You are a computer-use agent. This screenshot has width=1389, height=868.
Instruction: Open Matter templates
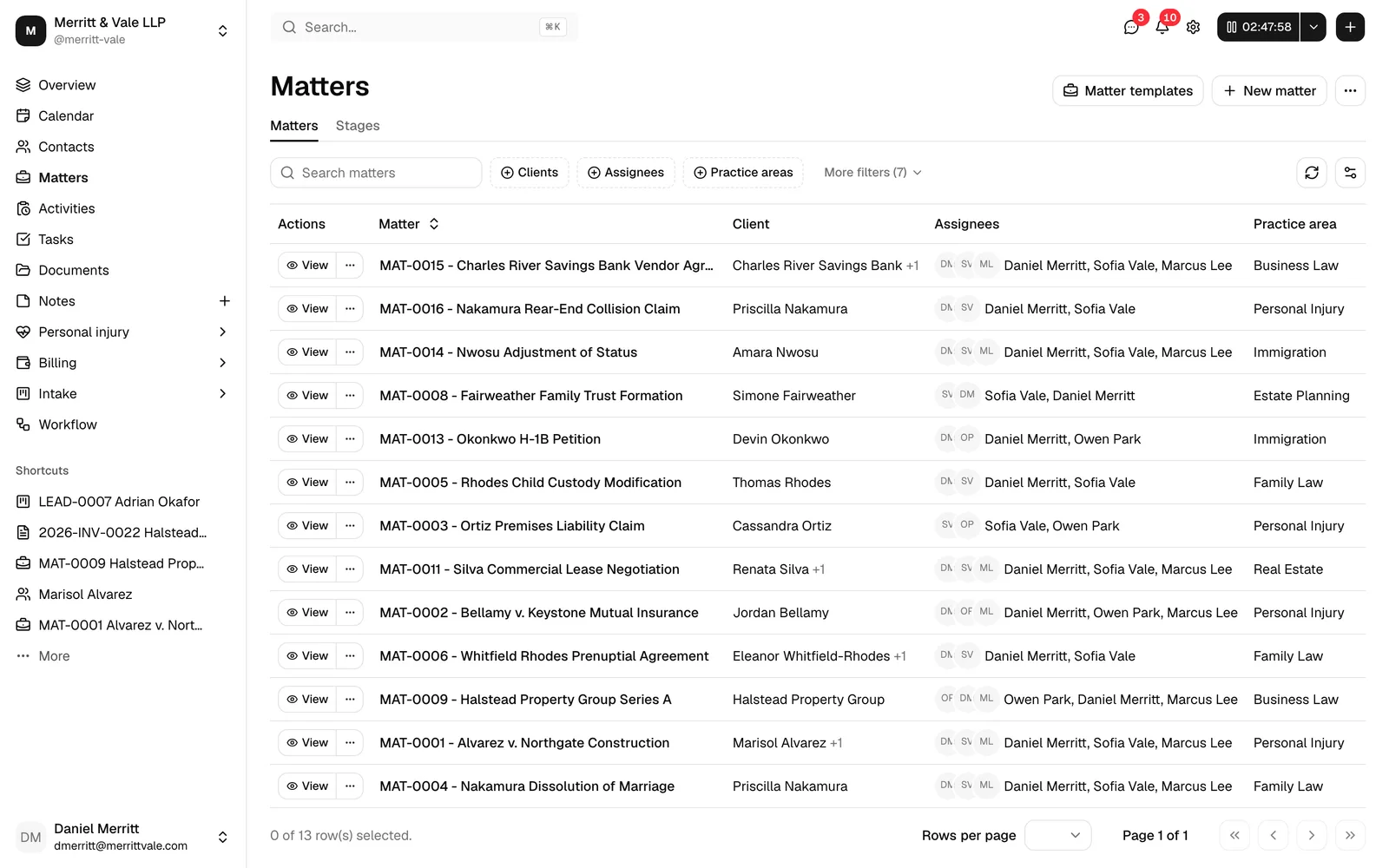[x=1128, y=91]
